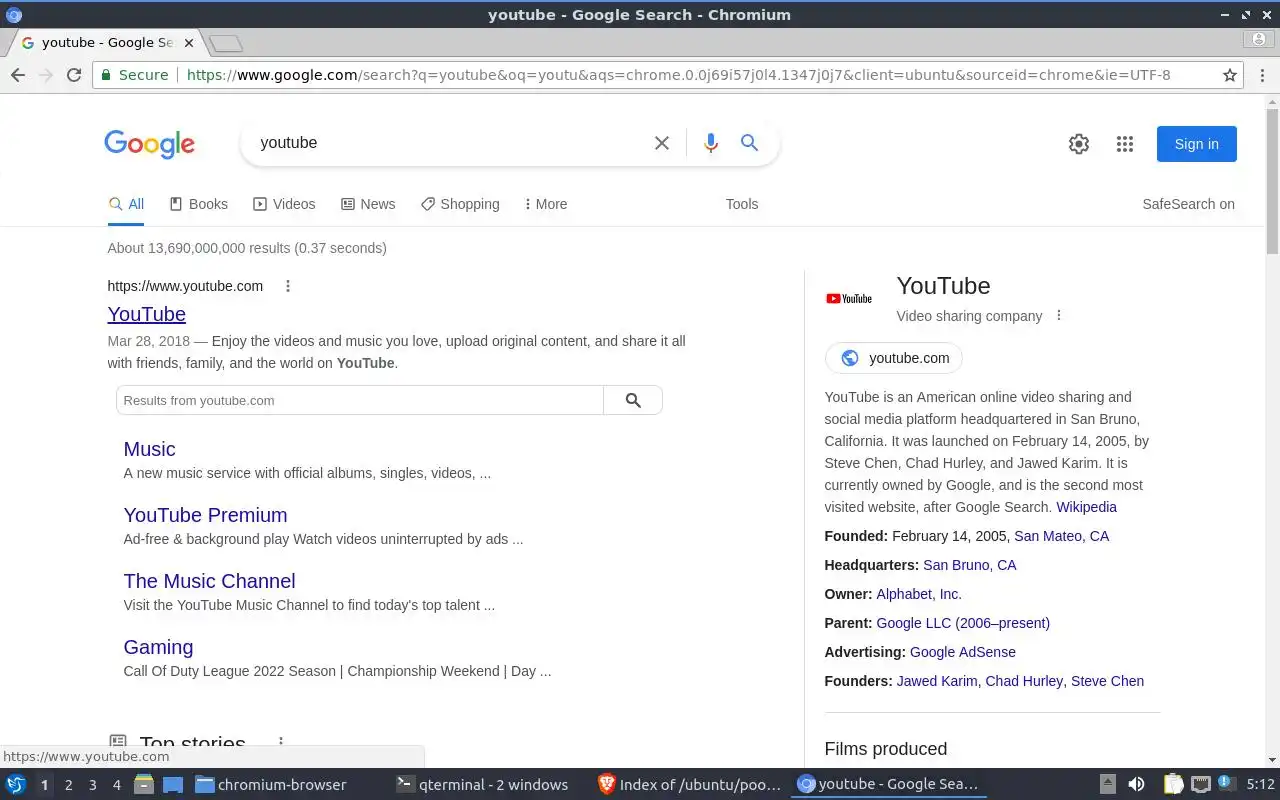This screenshot has width=1280, height=800.
Task: Click the https://www.youtube.com result URL text
Action: pos(185,286)
